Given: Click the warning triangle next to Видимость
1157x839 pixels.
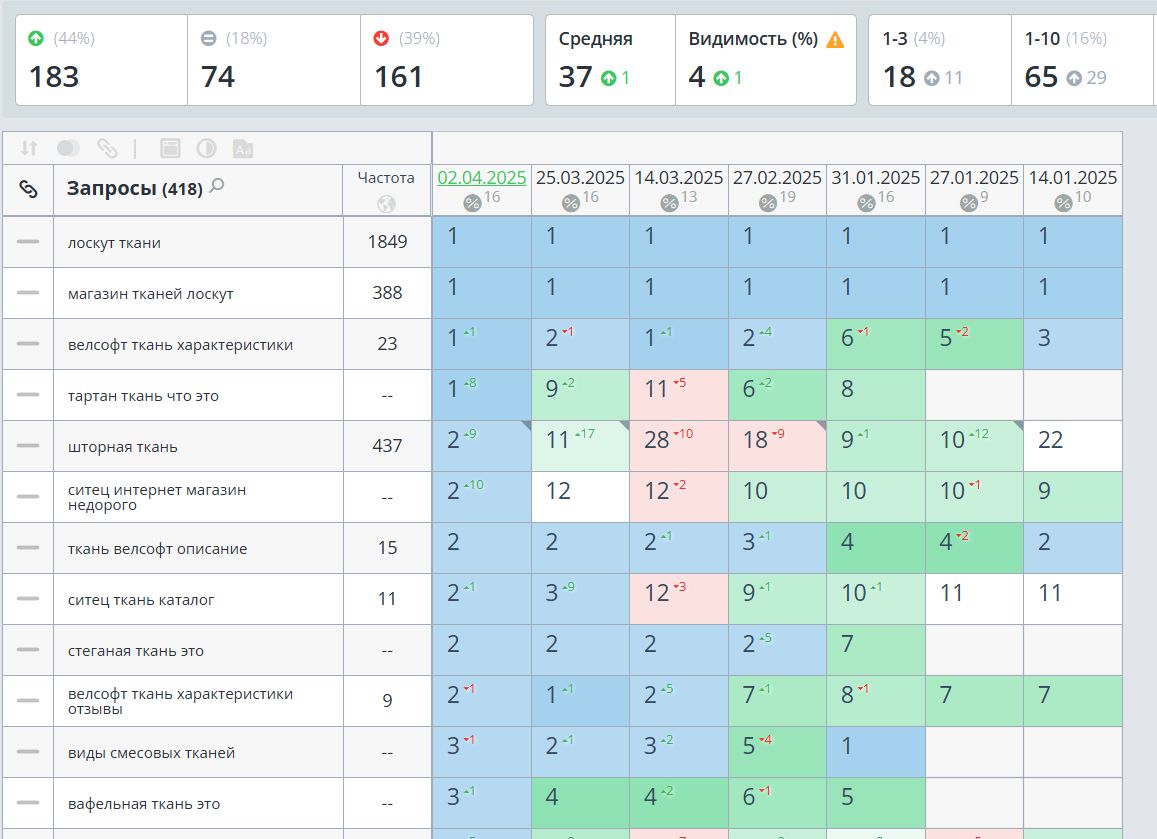Looking at the screenshot, I should tap(835, 40).
